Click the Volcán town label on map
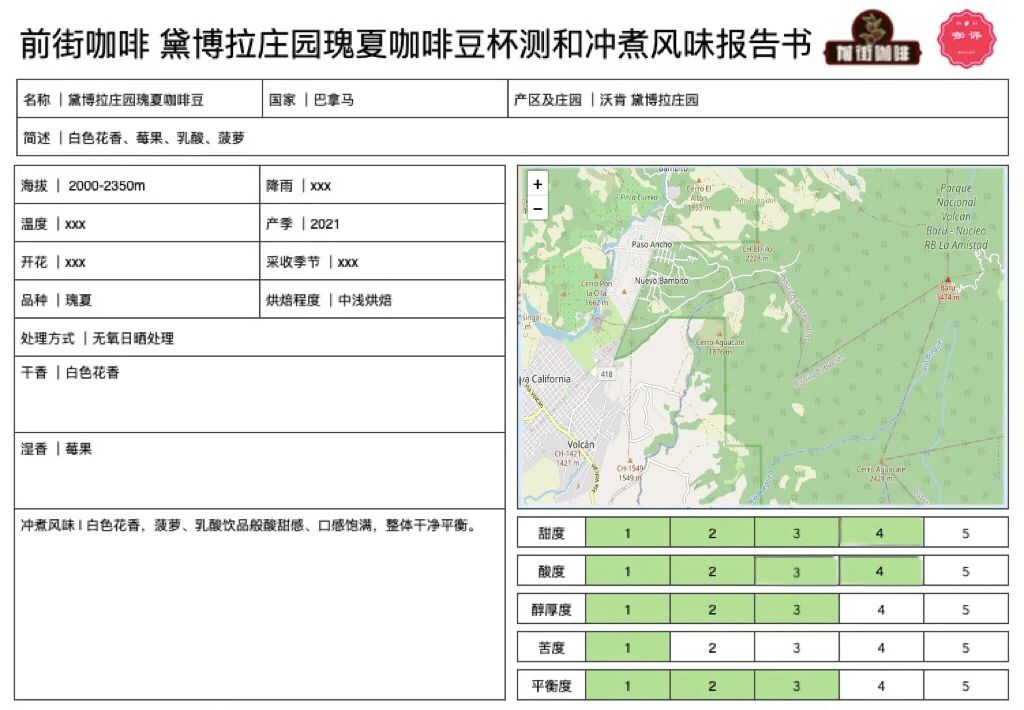The width and height of the screenshot is (1024, 710). pos(580,444)
